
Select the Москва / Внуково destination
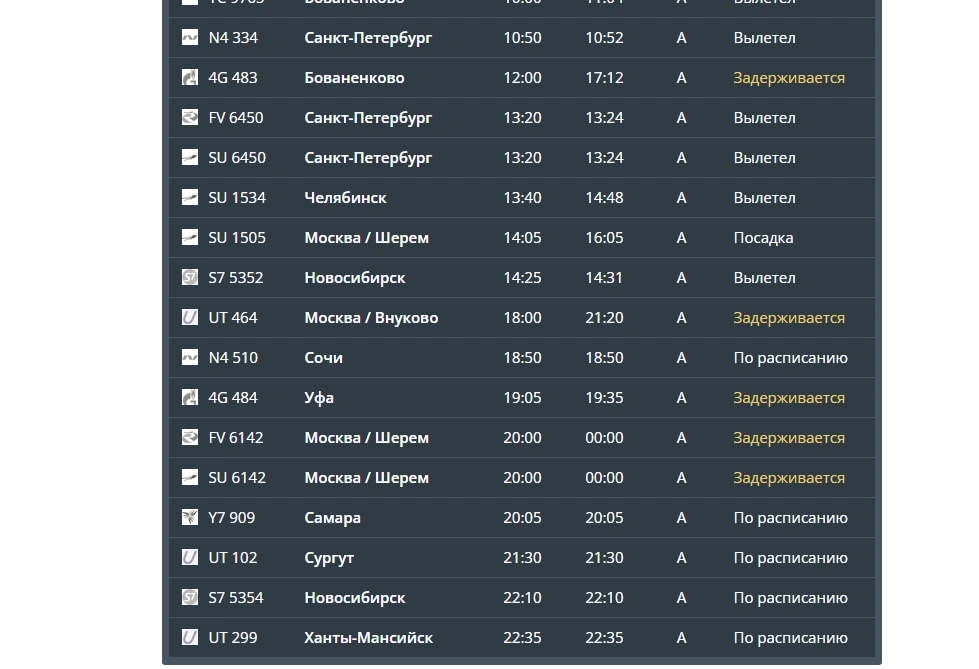coord(371,317)
